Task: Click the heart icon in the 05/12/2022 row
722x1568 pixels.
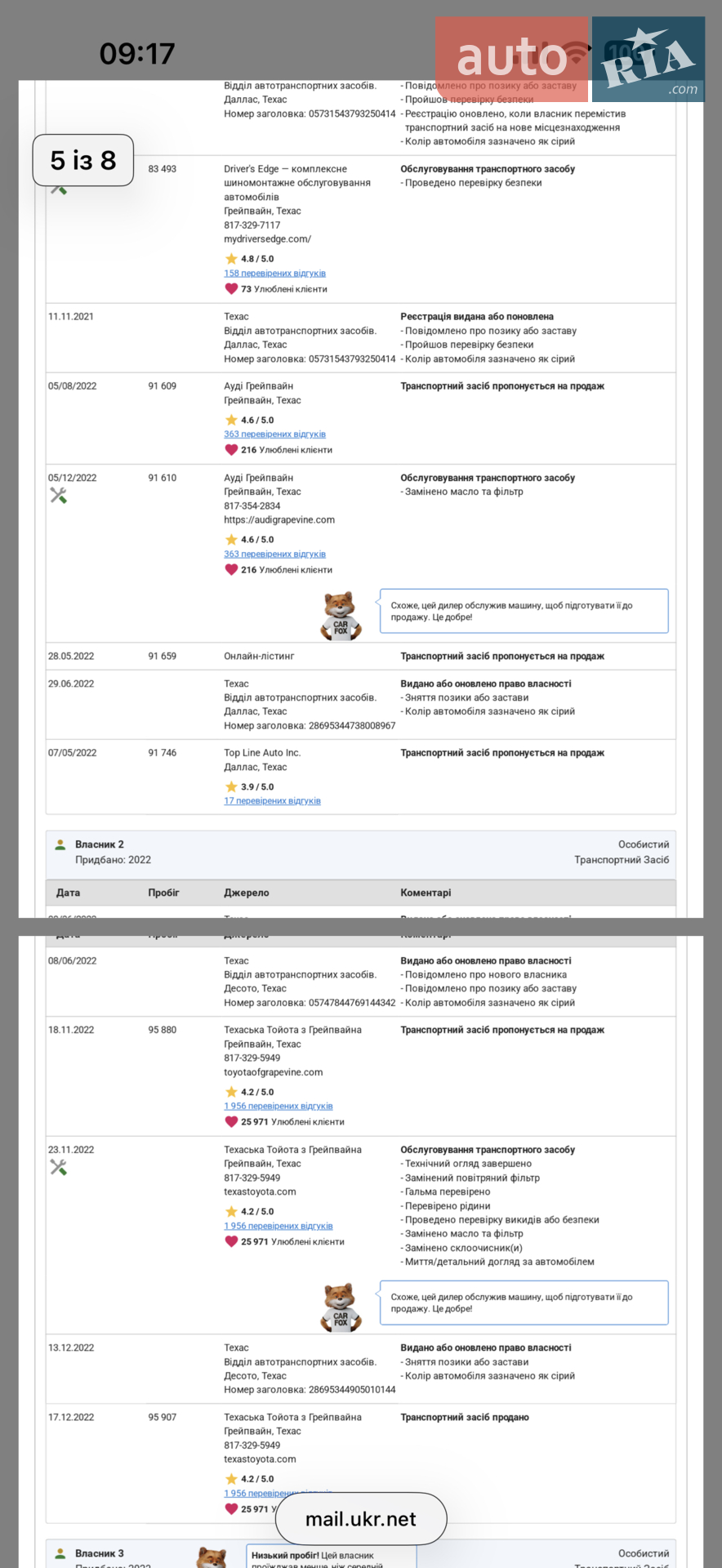Action: tap(231, 569)
